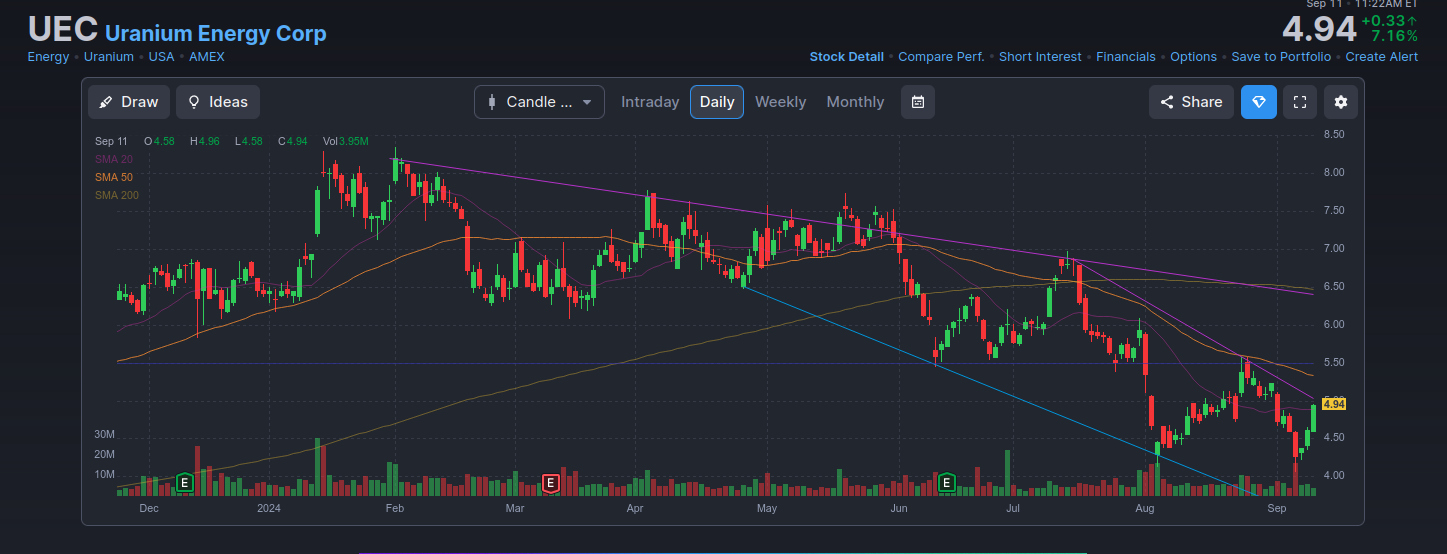This screenshot has width=1447, height=554.
Task: Click Save to Portfolio
Action: [x=1281, y=57]
